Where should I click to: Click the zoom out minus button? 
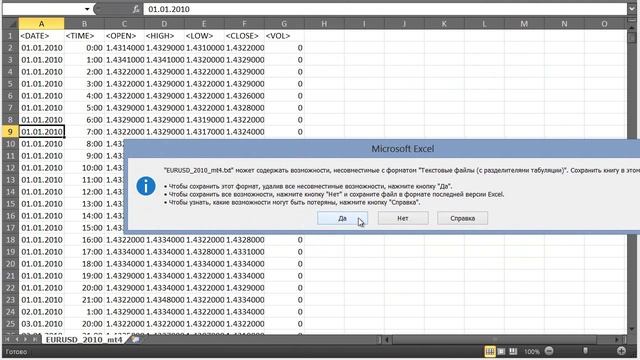[x=549, y=351]
